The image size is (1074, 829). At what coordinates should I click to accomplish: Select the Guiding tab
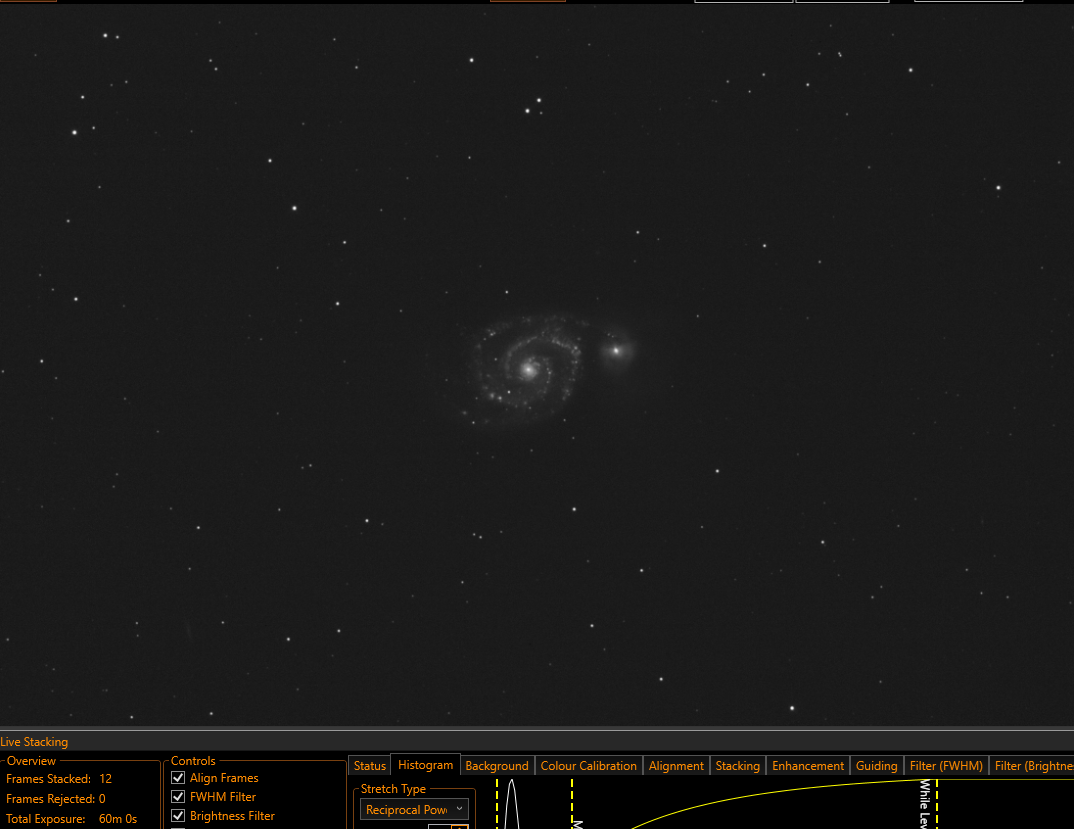coord(876,765)
